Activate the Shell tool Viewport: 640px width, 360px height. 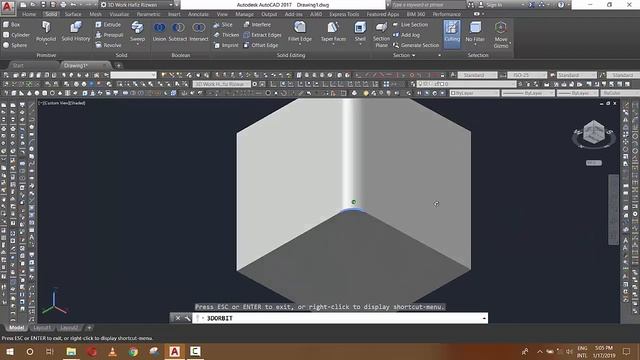360,32
